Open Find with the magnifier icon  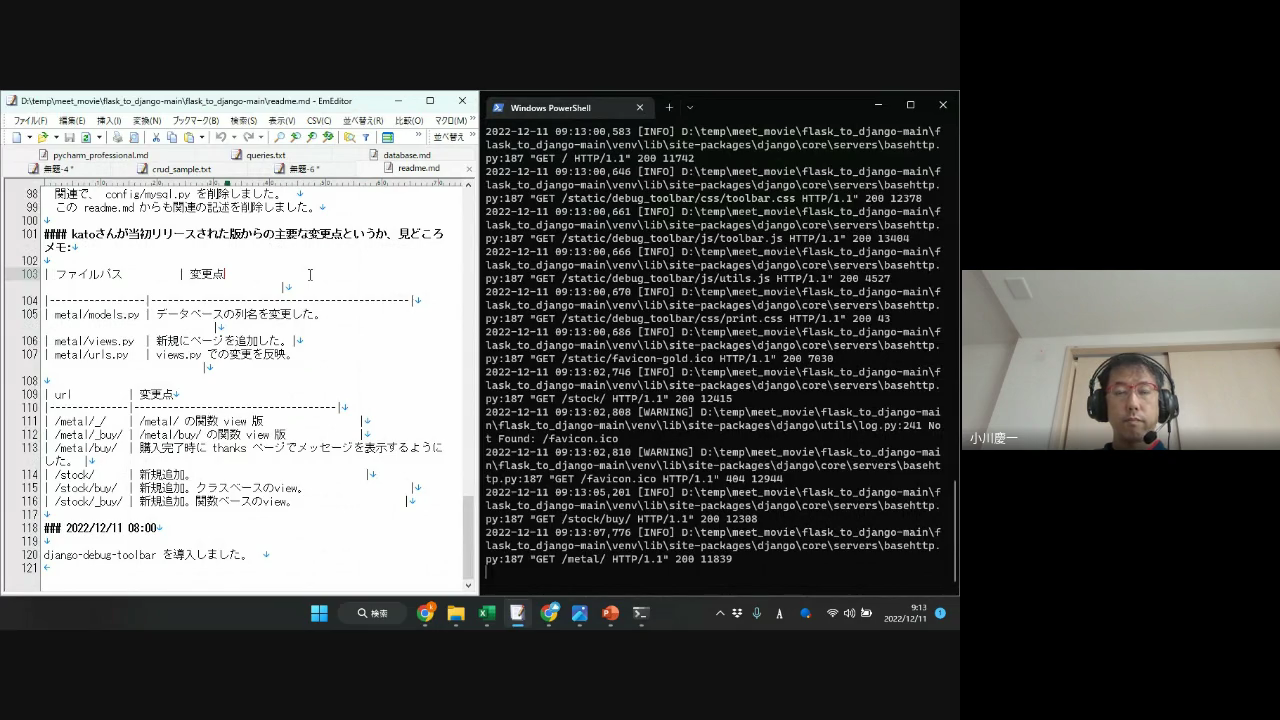click(x=279, y=137)
